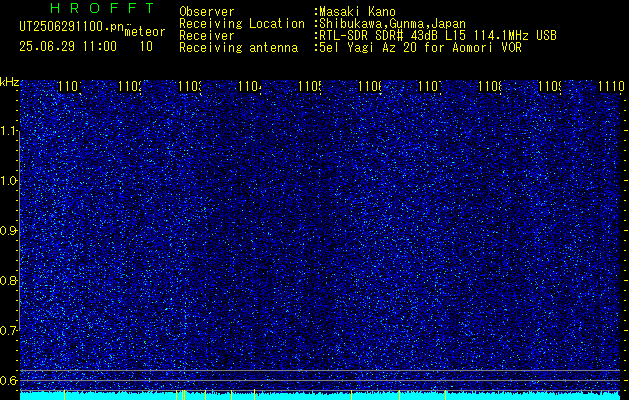Viewport: 629px width, 400px height.
Task: Select the location Shibukawa,Gunma,Japan
Action: click(x=390, y=24)
